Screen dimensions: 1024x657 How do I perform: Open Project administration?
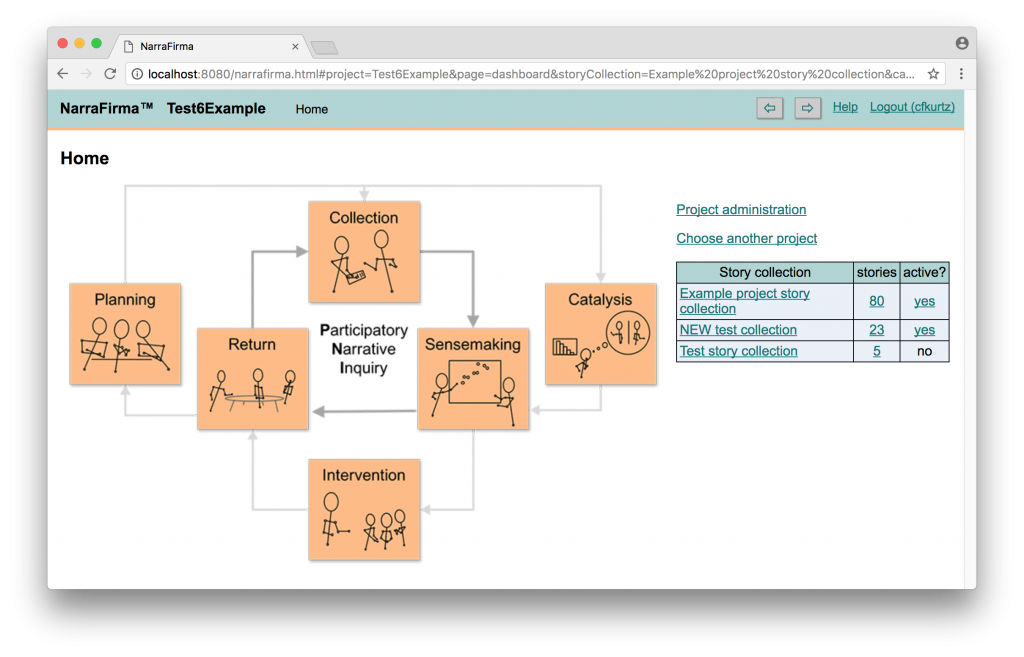741,210
